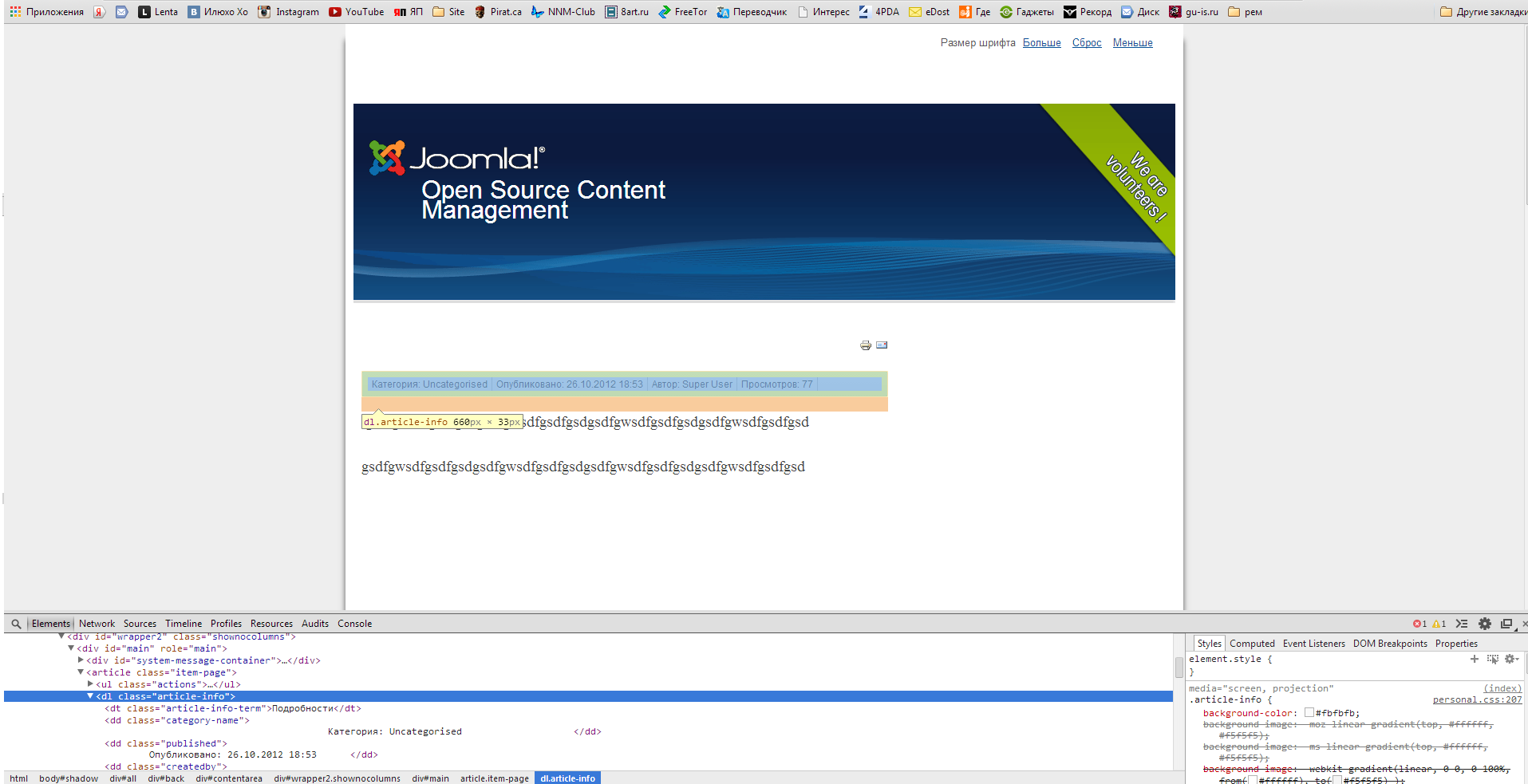Click the #fbfbfb background-color swatch
This screenshot has height=784, width=1528.
pos(1309,713)
